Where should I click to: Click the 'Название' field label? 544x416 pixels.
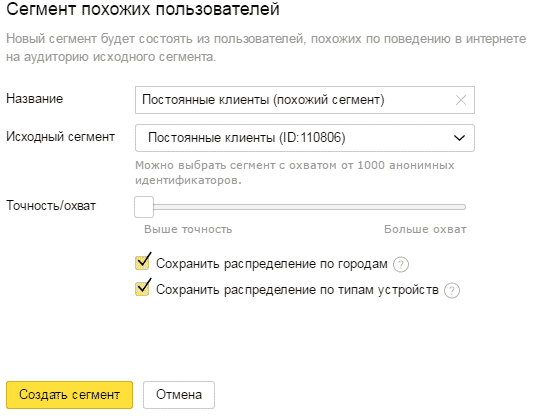35,99
